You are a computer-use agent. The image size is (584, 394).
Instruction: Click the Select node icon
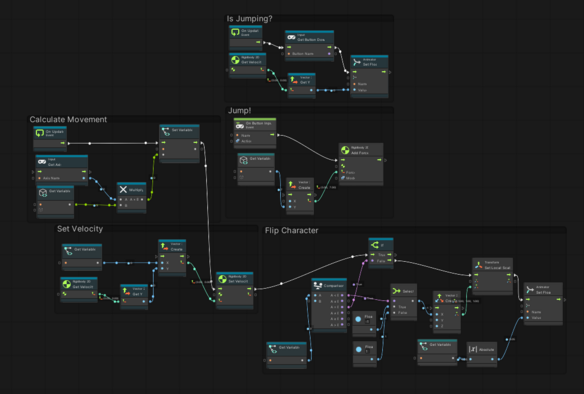point(396,291)
